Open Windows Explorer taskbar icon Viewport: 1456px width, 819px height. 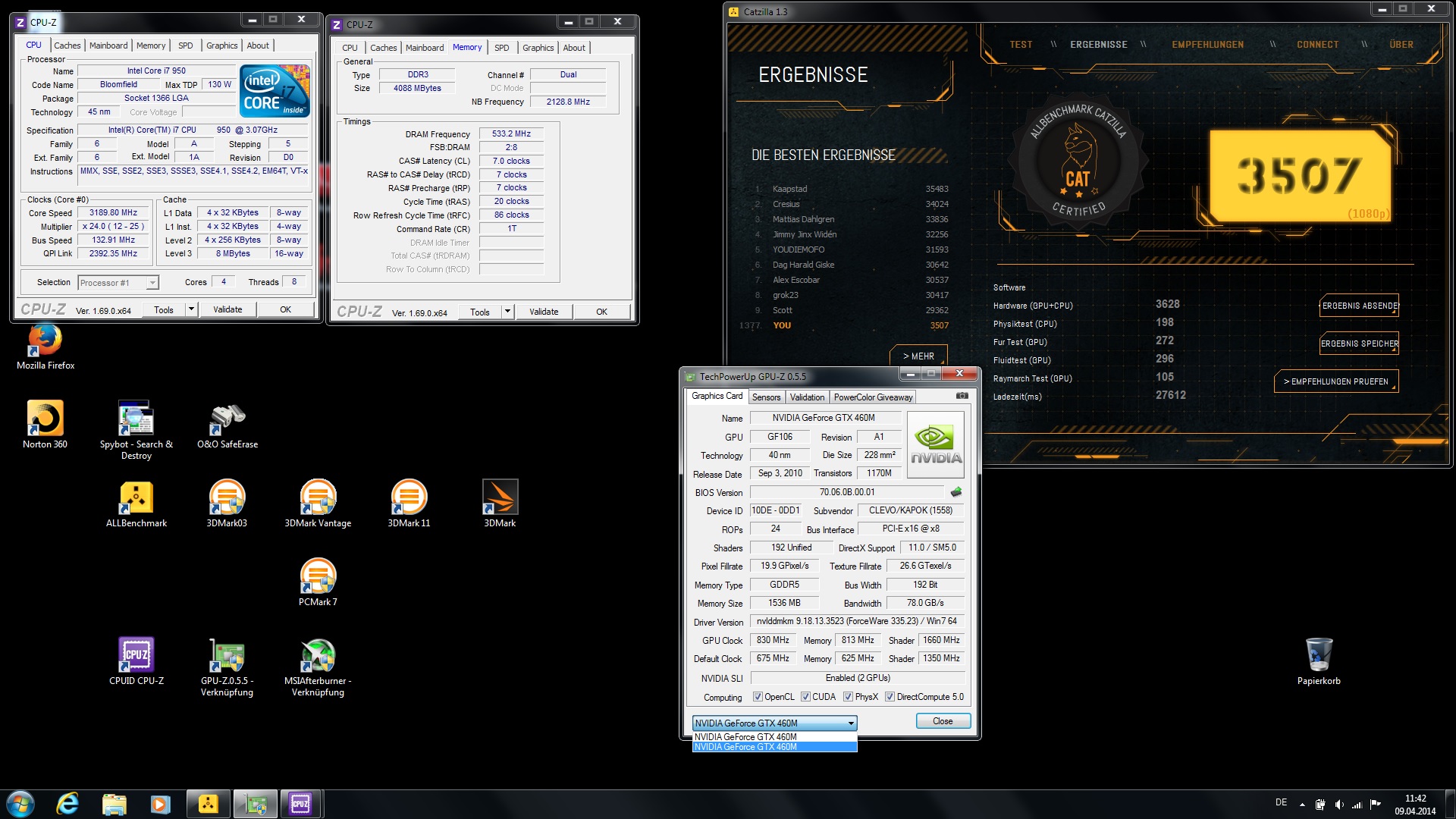[x=115, y=804]
